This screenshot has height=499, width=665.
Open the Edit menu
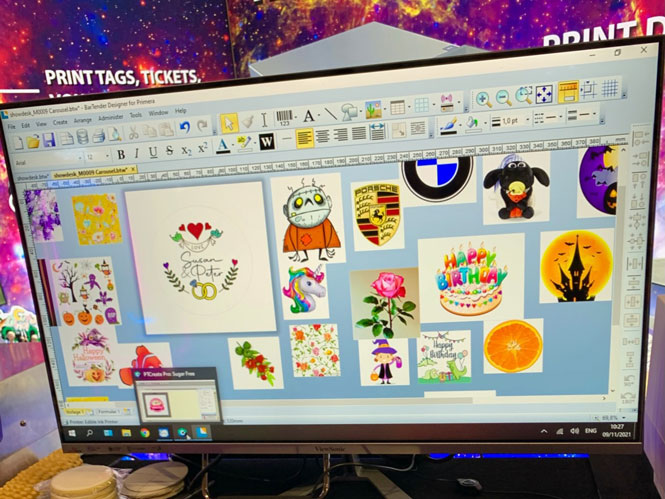tap(26, 125)
